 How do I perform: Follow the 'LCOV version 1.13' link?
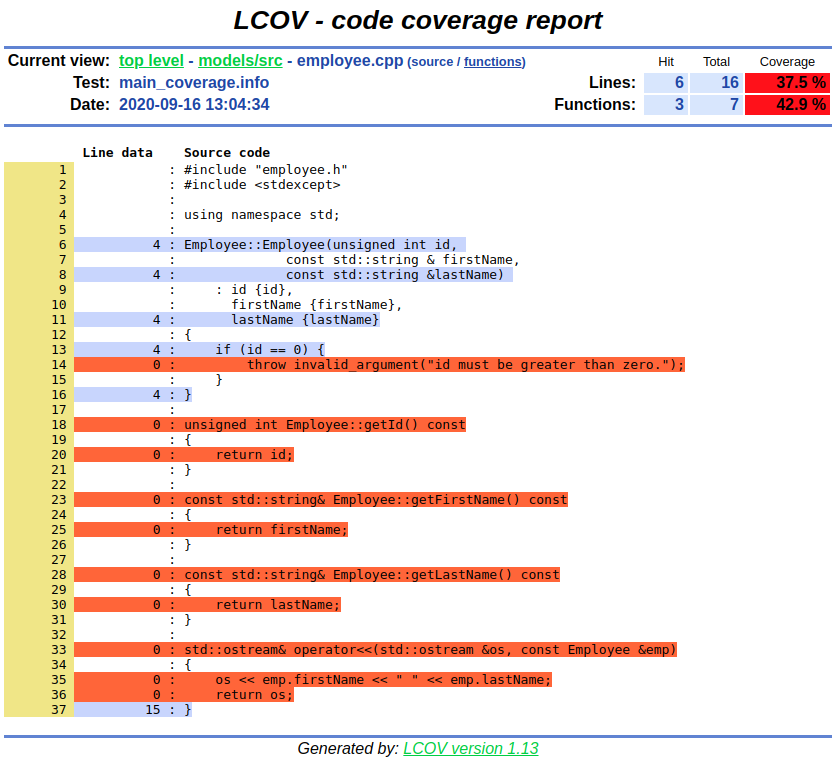click(x=471, y=748)
